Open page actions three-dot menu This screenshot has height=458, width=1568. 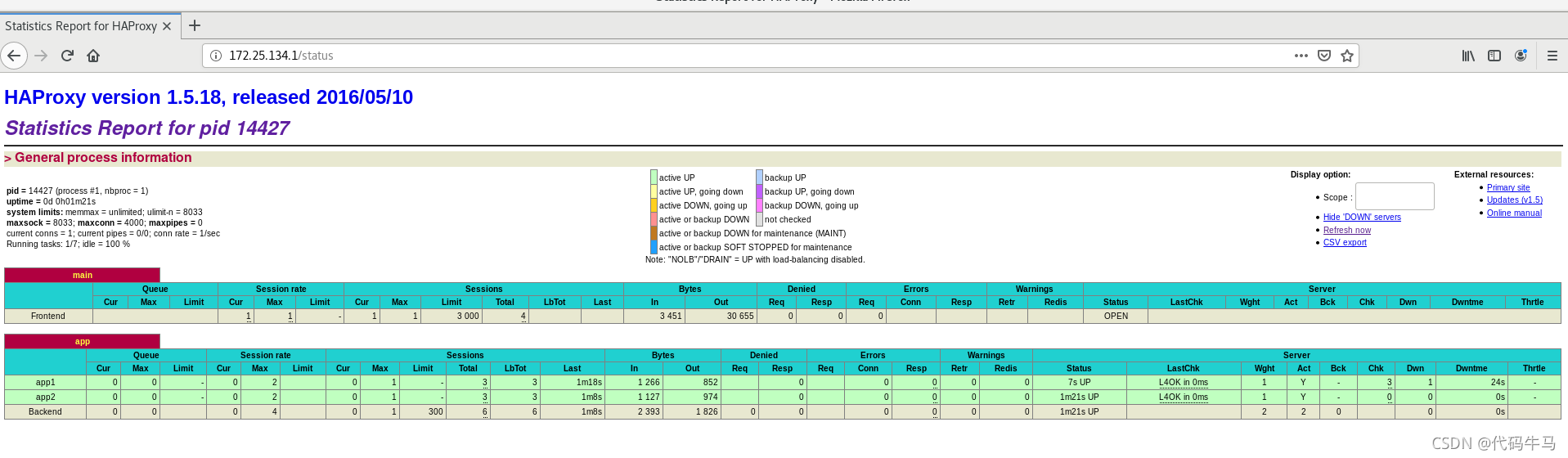click(x=1301, y=56)
